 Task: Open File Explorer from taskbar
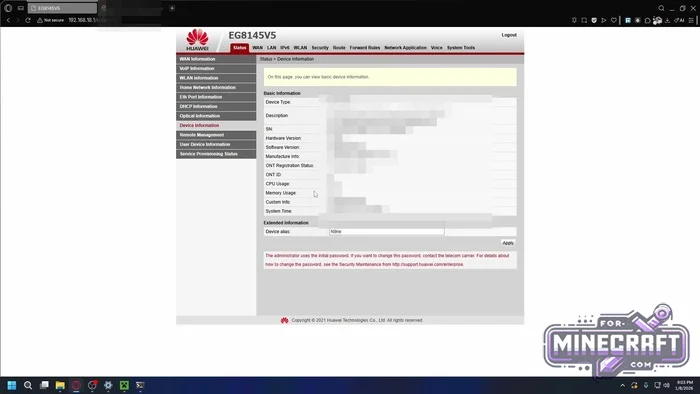[x=60, y=385]
